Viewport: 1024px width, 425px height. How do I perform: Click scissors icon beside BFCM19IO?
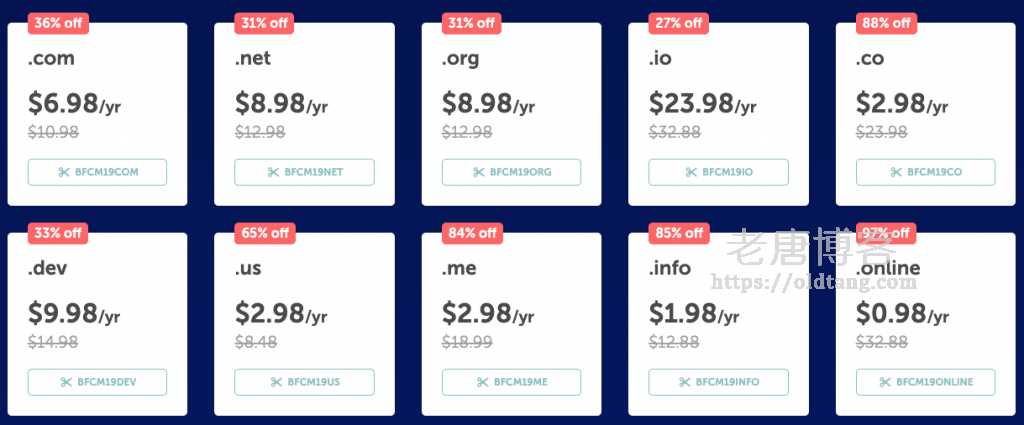click(x=691, y=172)
